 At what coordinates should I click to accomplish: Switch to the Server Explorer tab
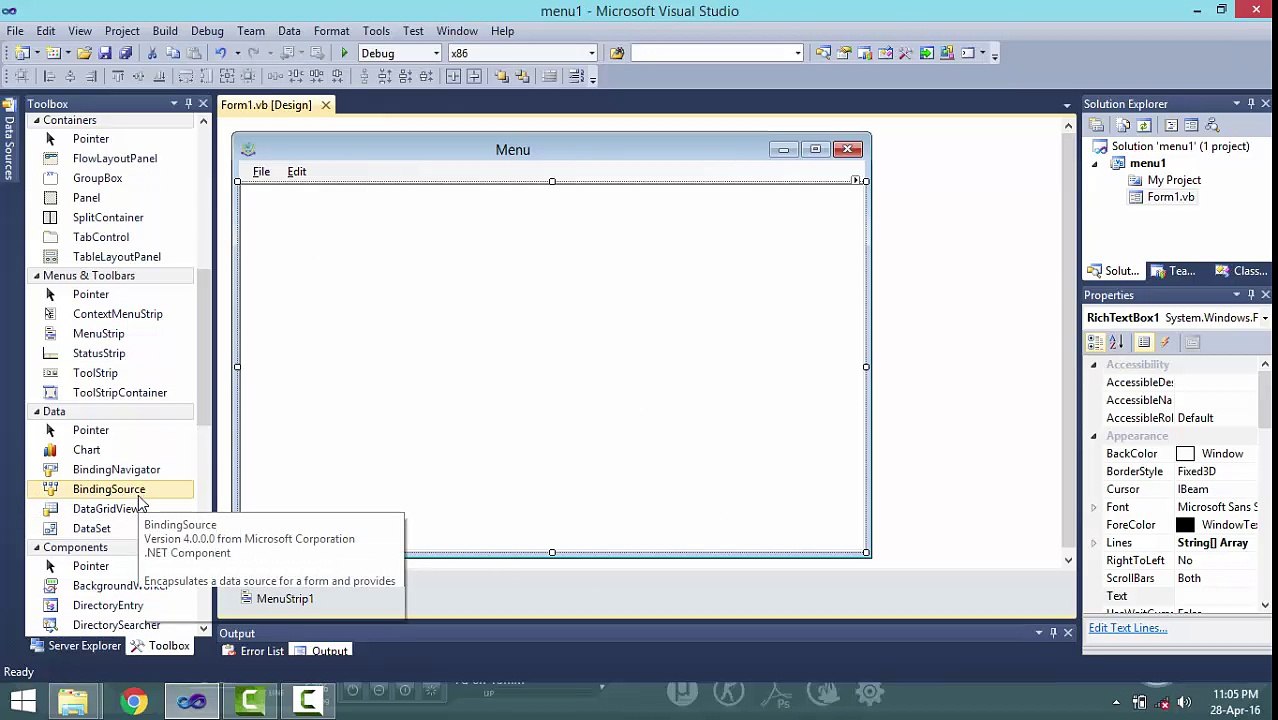click(x=75, y=646)
